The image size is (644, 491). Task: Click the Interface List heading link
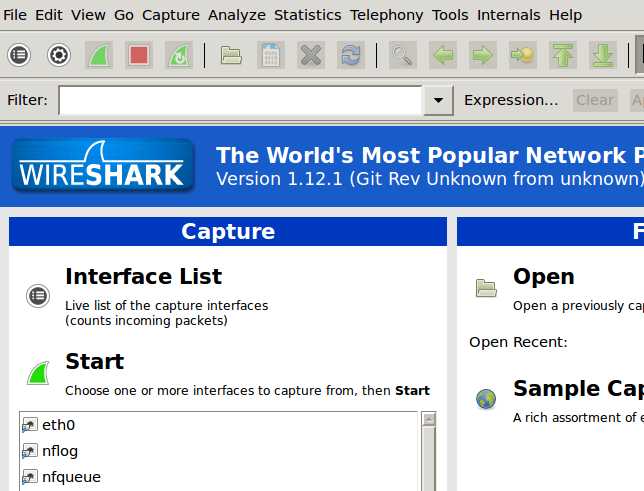pyautogui.click(x=143, y=276)
